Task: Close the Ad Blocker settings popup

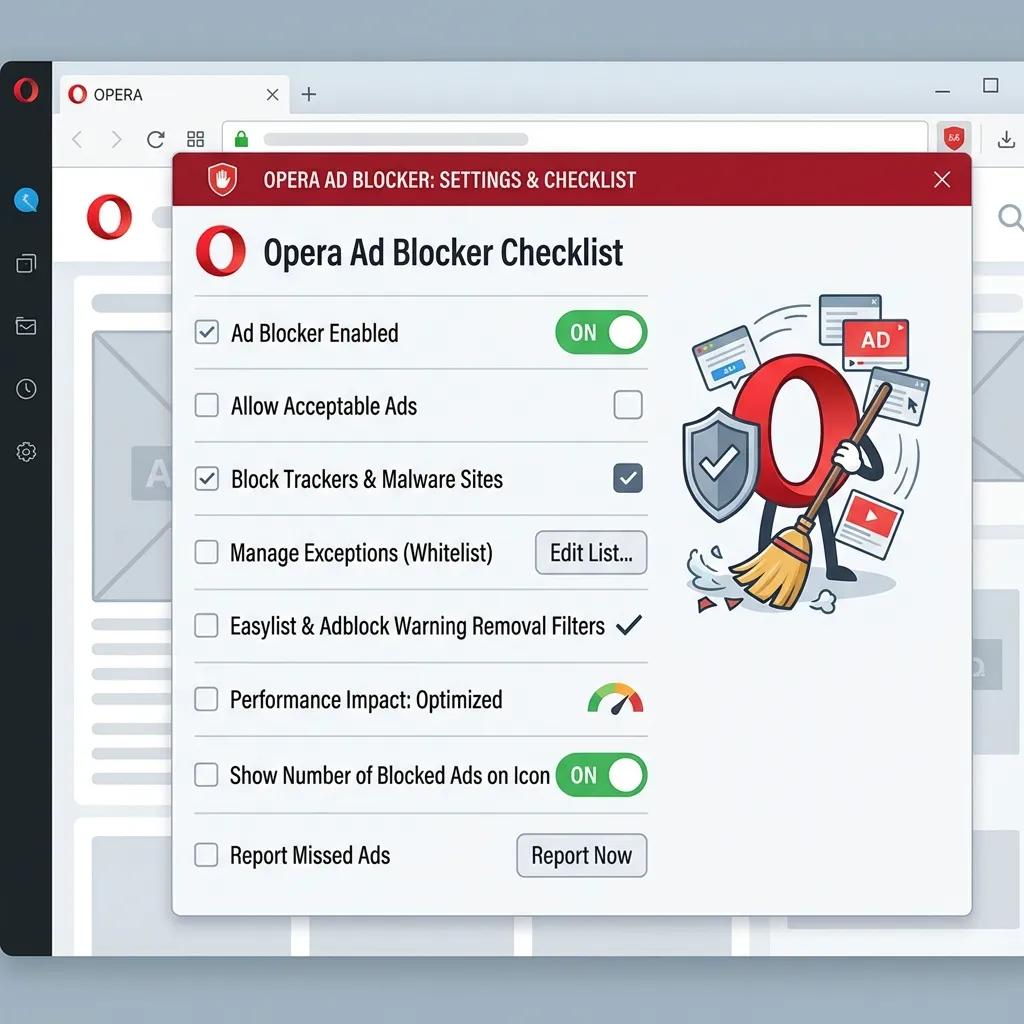Action: click(x=942, y=180)
